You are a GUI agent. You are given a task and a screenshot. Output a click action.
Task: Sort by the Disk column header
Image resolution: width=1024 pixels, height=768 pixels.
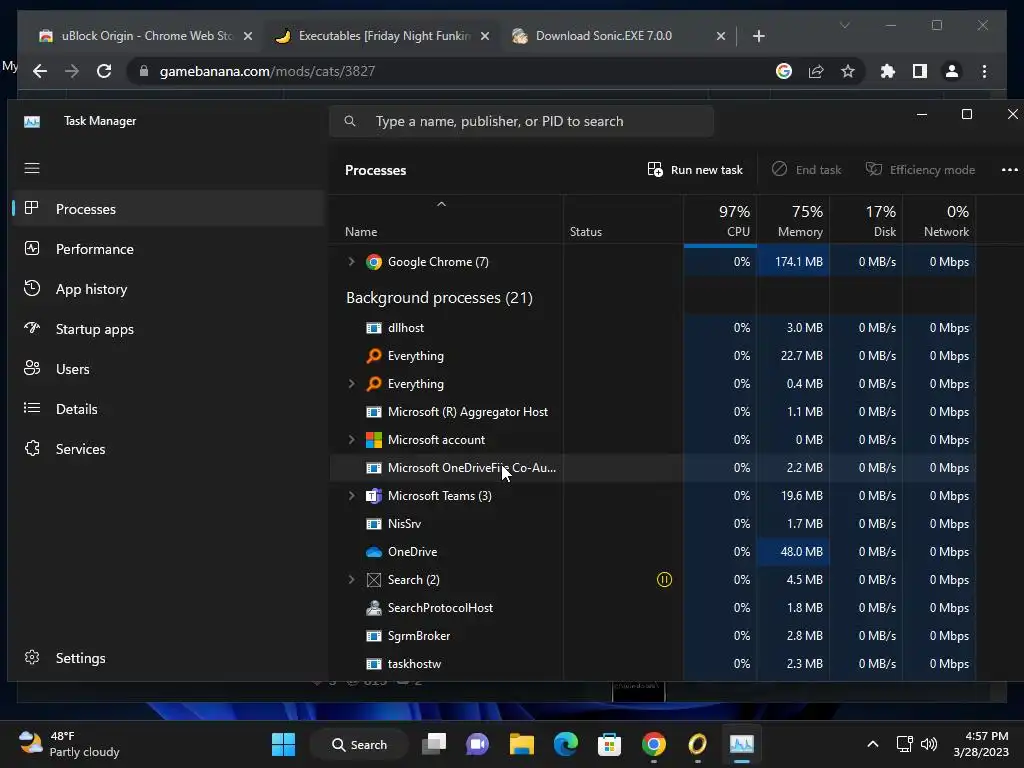[867, 221]
